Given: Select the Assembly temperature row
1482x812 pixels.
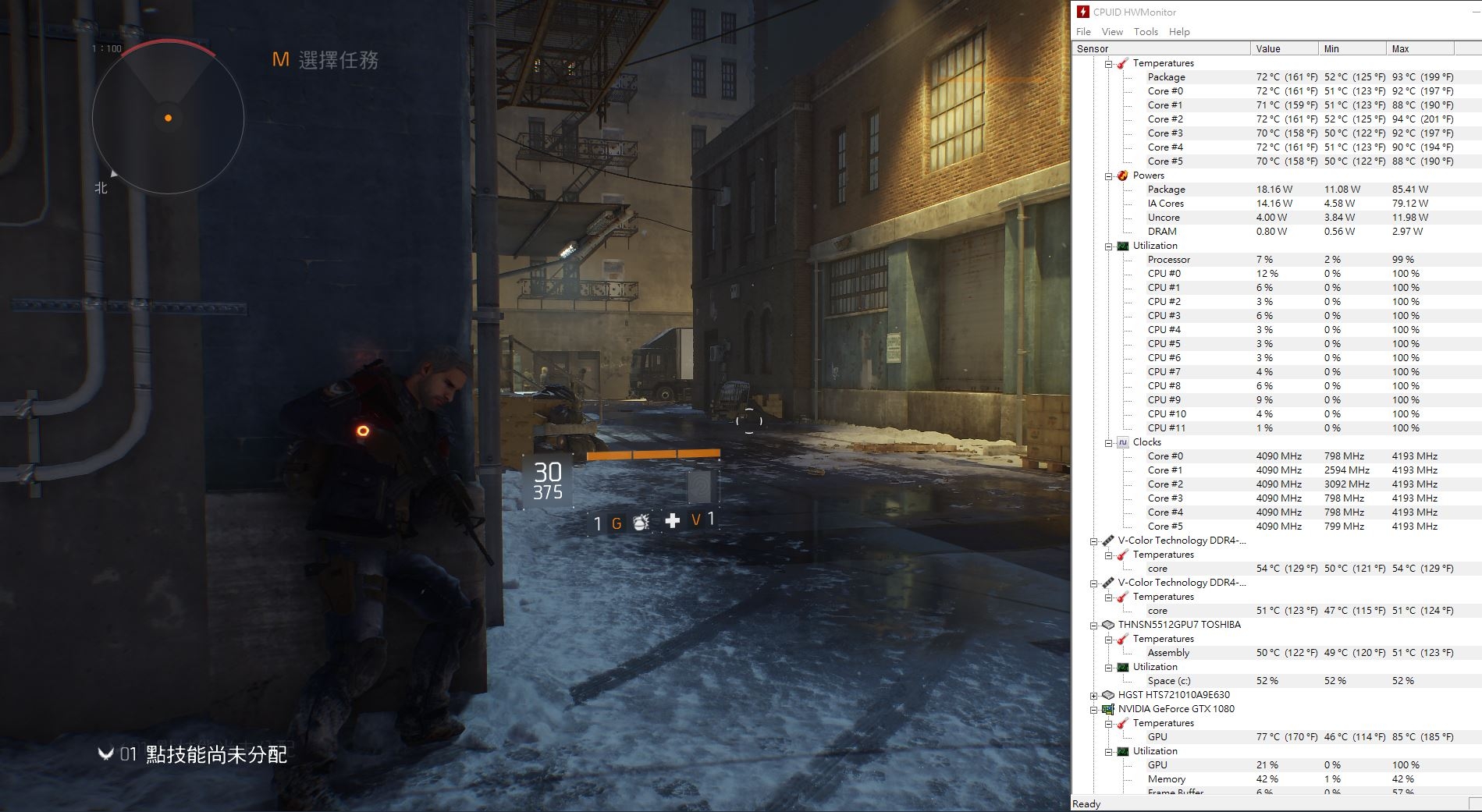Looking at the screenshot, I should (x=1313, y=653).
